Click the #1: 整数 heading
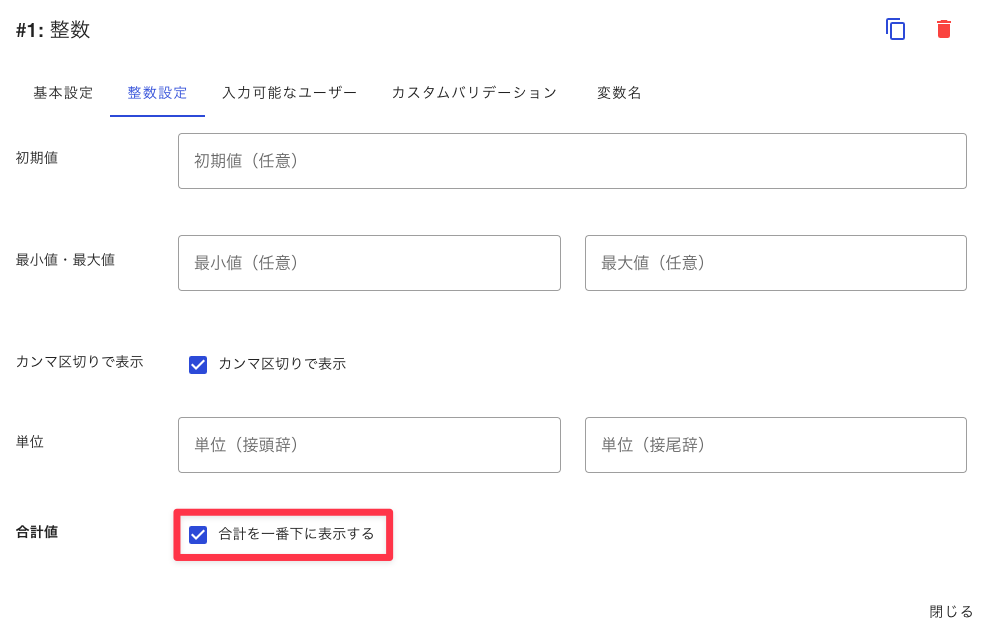The height and width of the screenshot is (634, 989). click(x=53, y=30)
